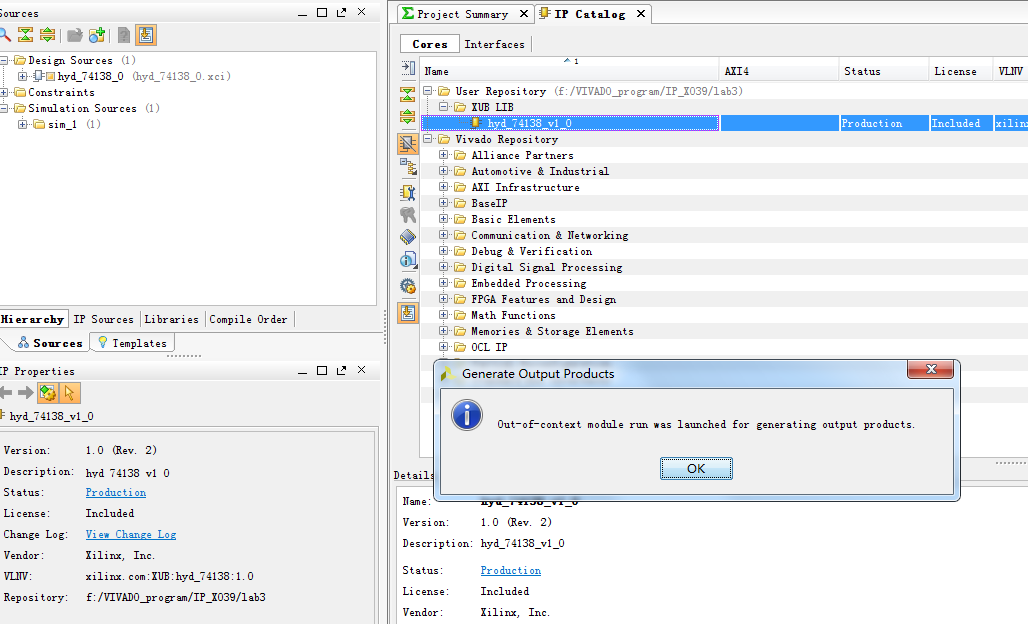Float the Sources panel window
Viewport: 1028px width, 624px height.
[340, 12]
